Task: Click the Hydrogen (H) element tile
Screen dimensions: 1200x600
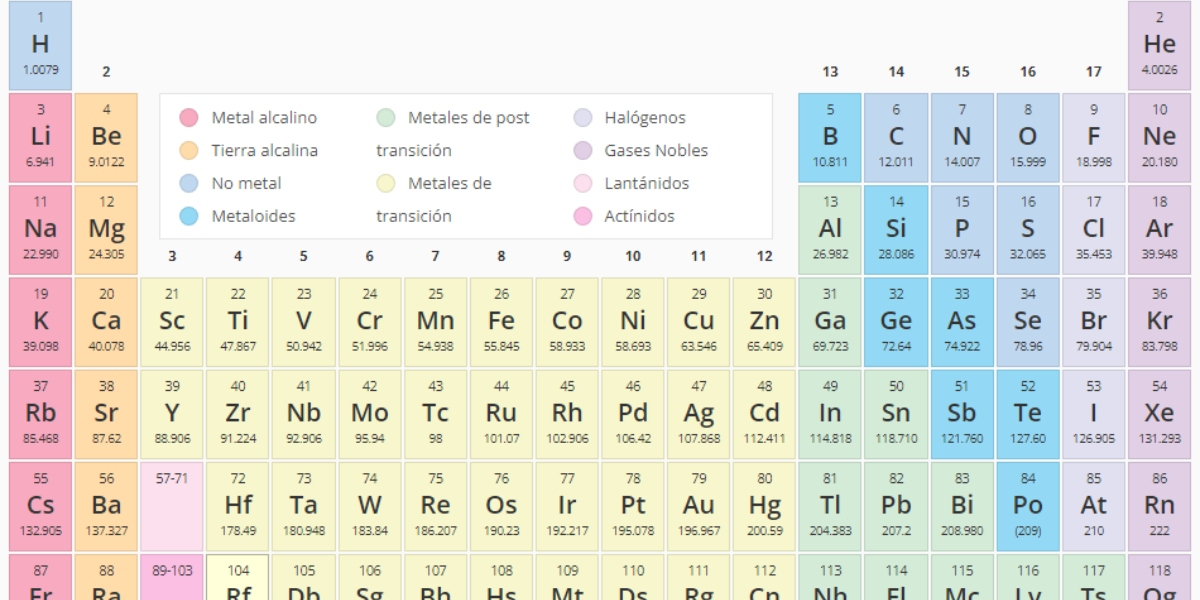Action: (x=40, y=45)
